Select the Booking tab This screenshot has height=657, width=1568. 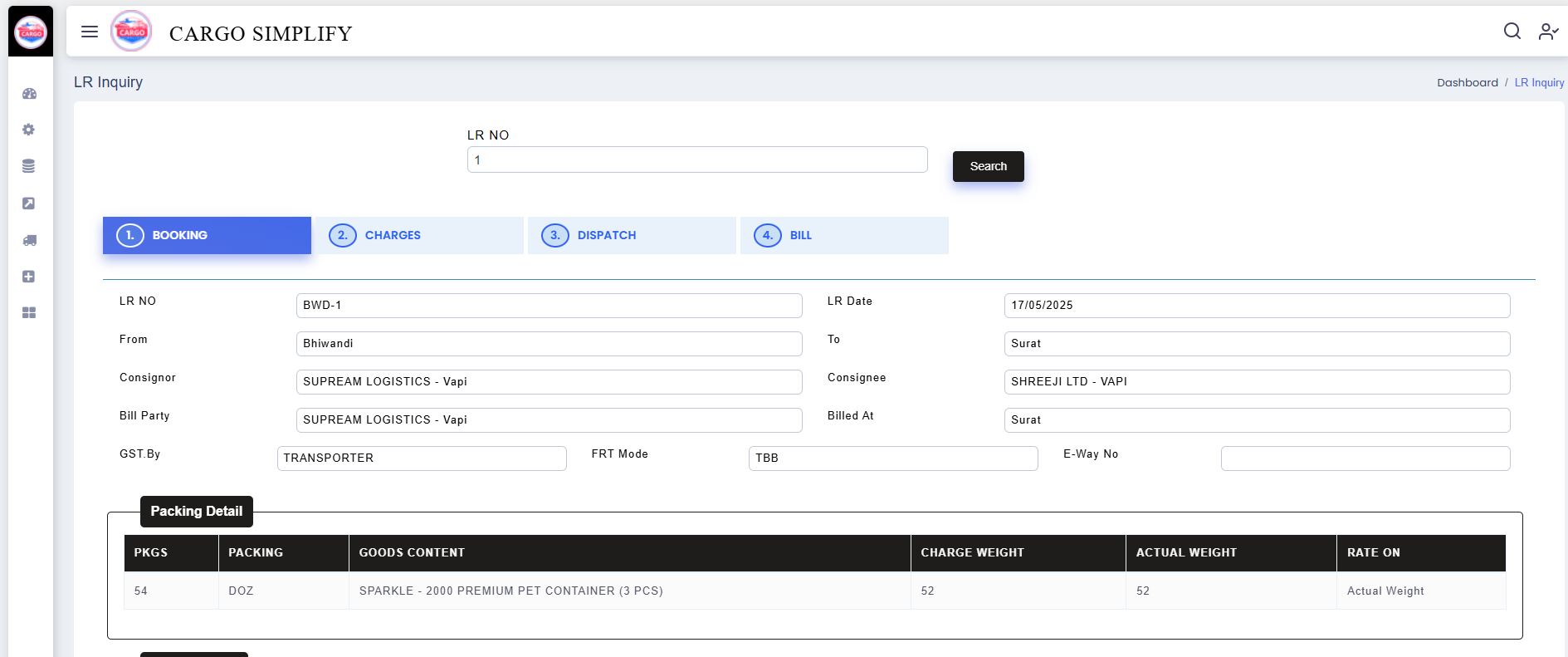pyautogui.click(x=207, y=235)
